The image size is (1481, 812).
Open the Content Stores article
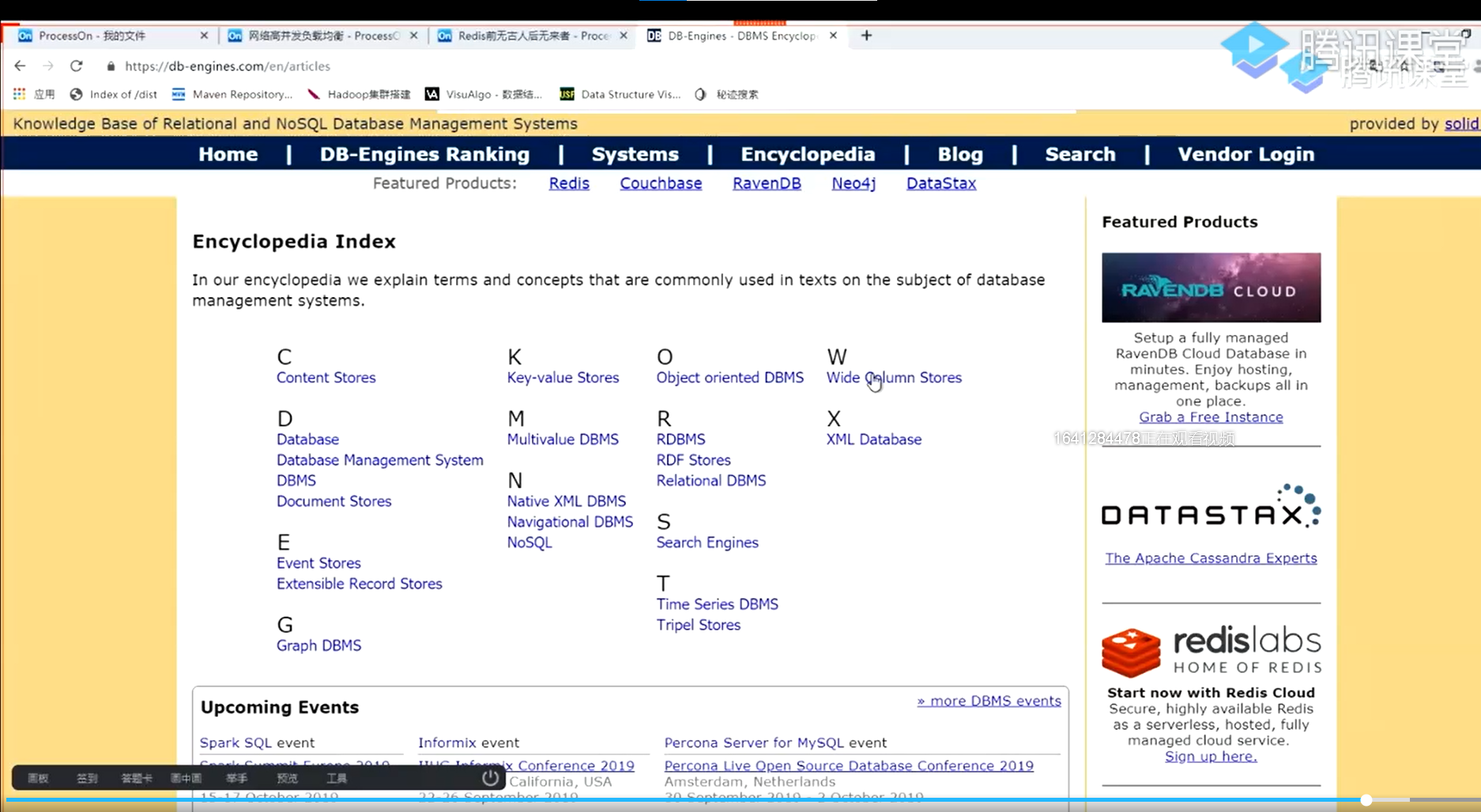coord(326,378)
